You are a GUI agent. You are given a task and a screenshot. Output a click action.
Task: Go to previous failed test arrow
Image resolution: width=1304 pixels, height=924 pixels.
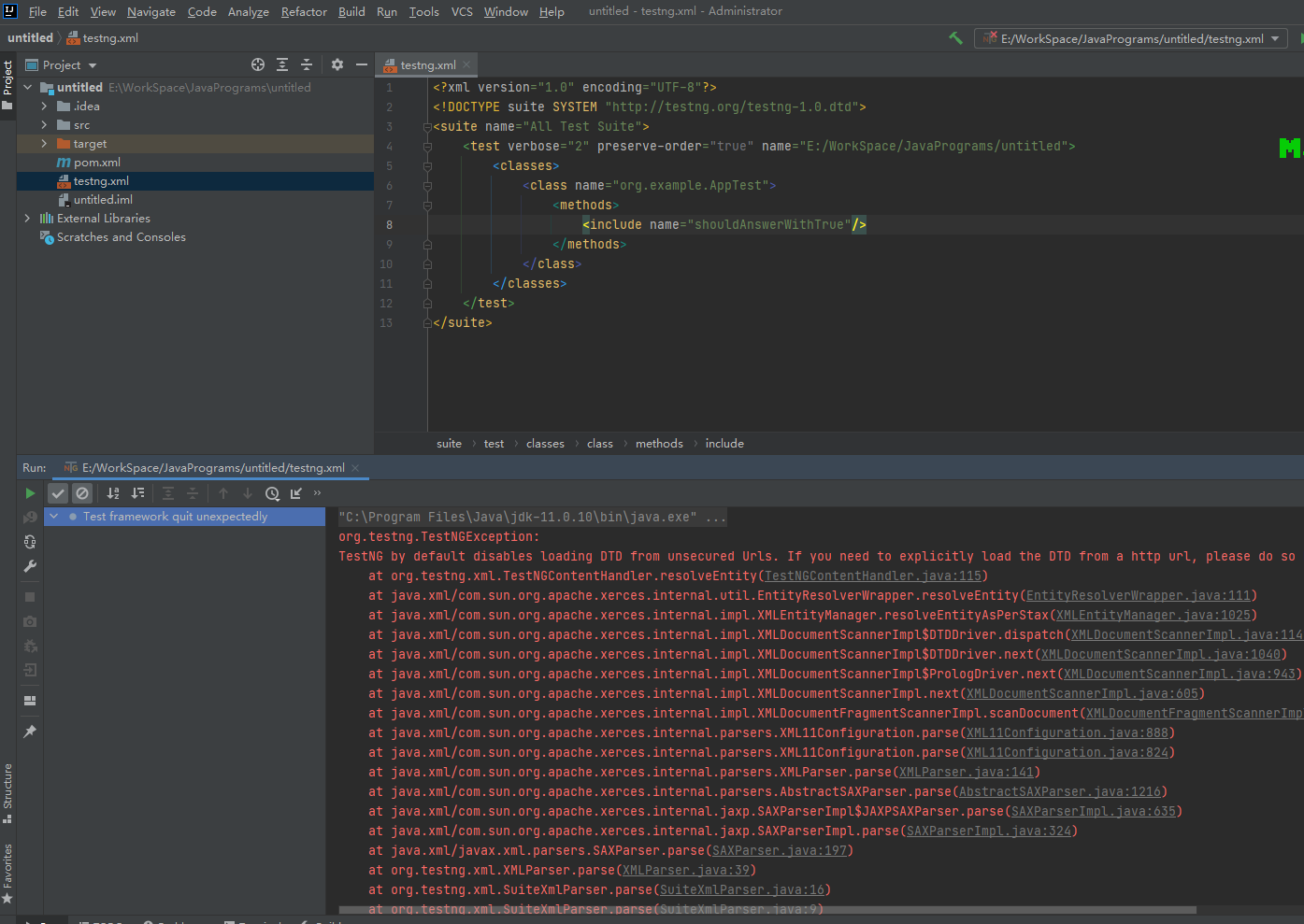[223, 493]
